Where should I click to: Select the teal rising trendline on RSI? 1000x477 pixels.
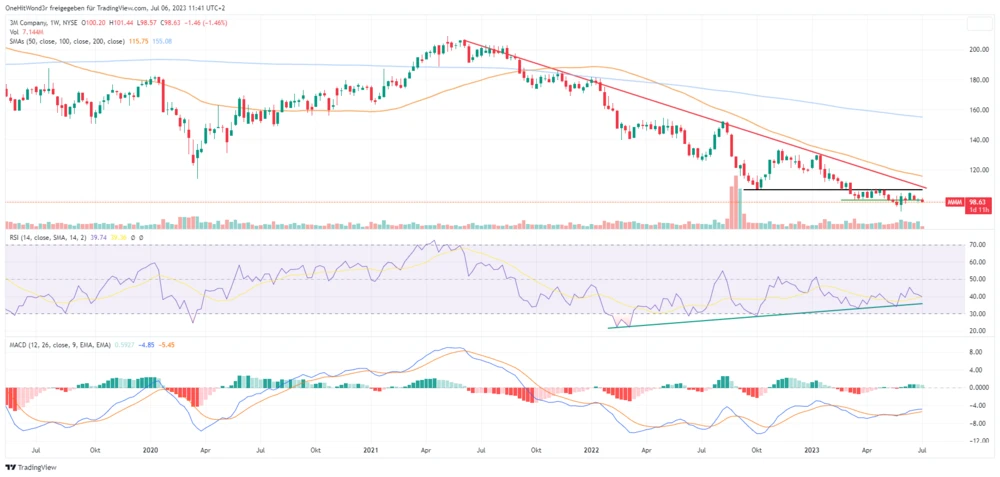(x=760, y=314)
